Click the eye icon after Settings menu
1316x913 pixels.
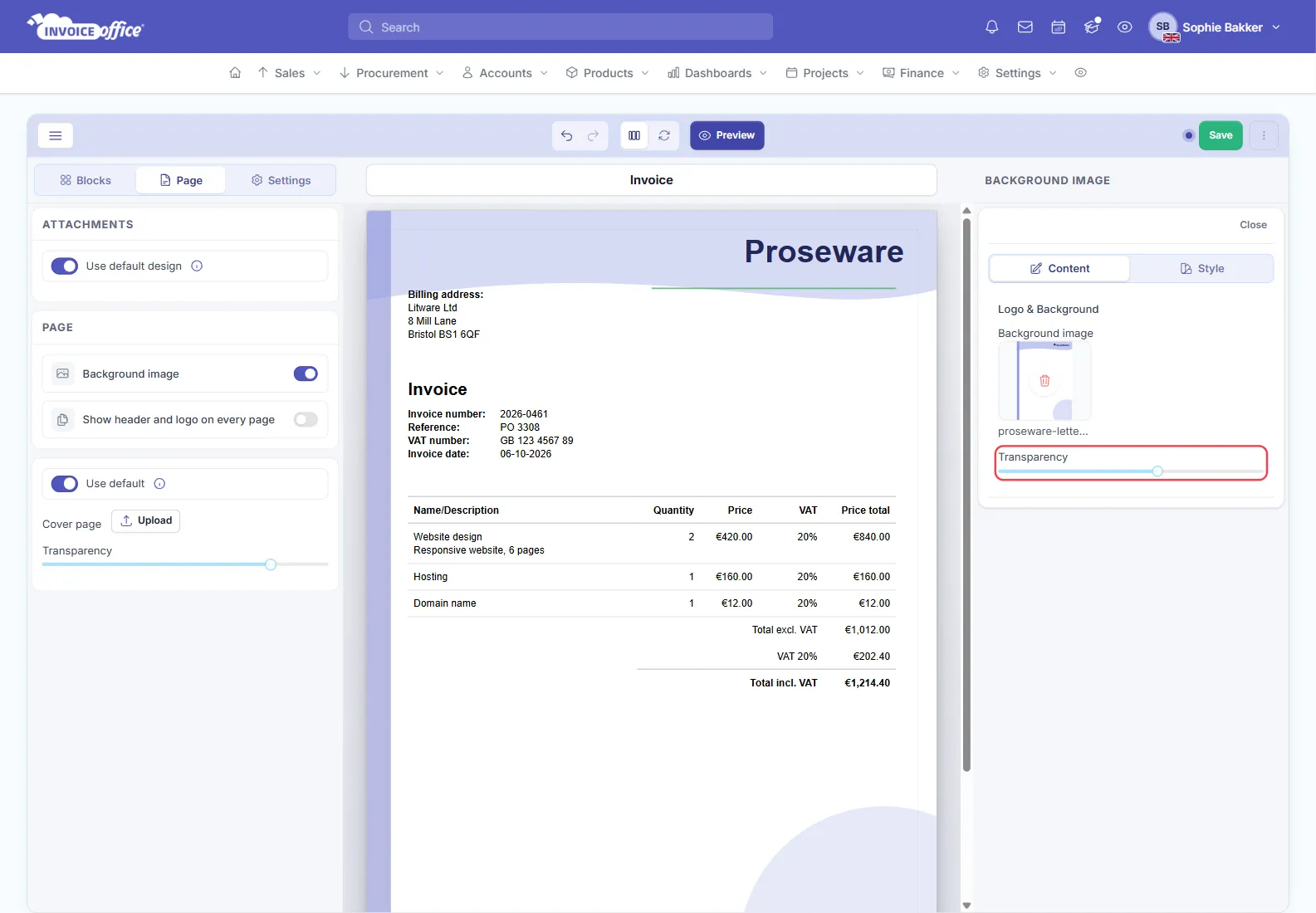[1080, 73]
